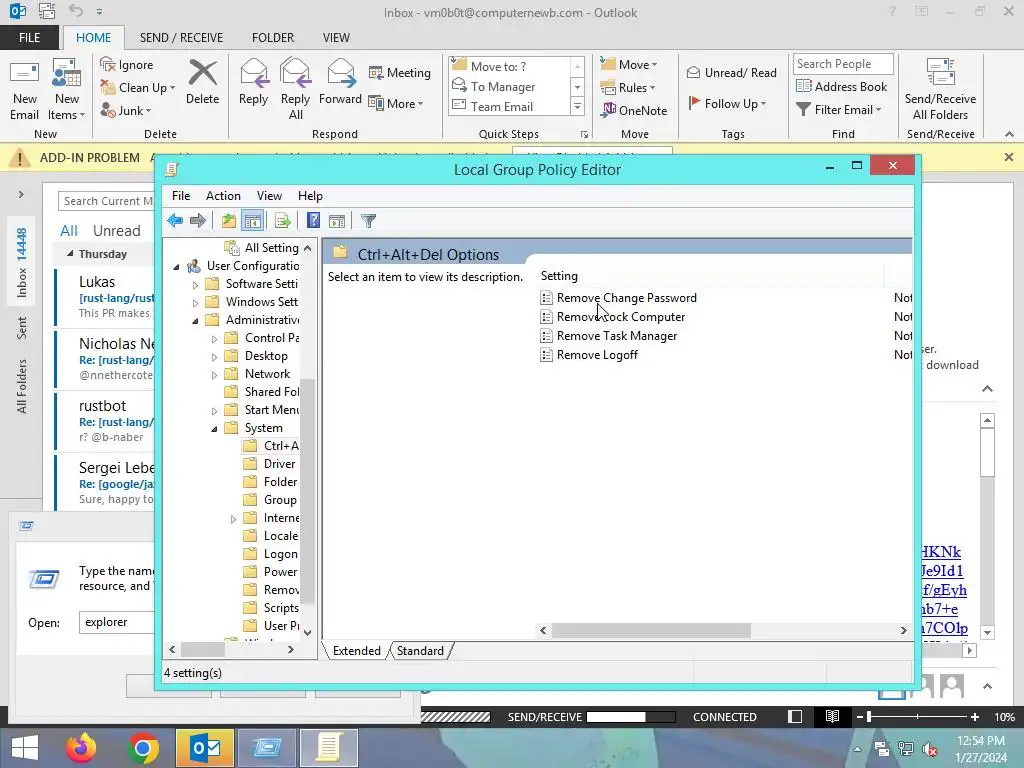Select the Driver folder in tree
The image size is (1024, 768).
(x=279, y=464)
